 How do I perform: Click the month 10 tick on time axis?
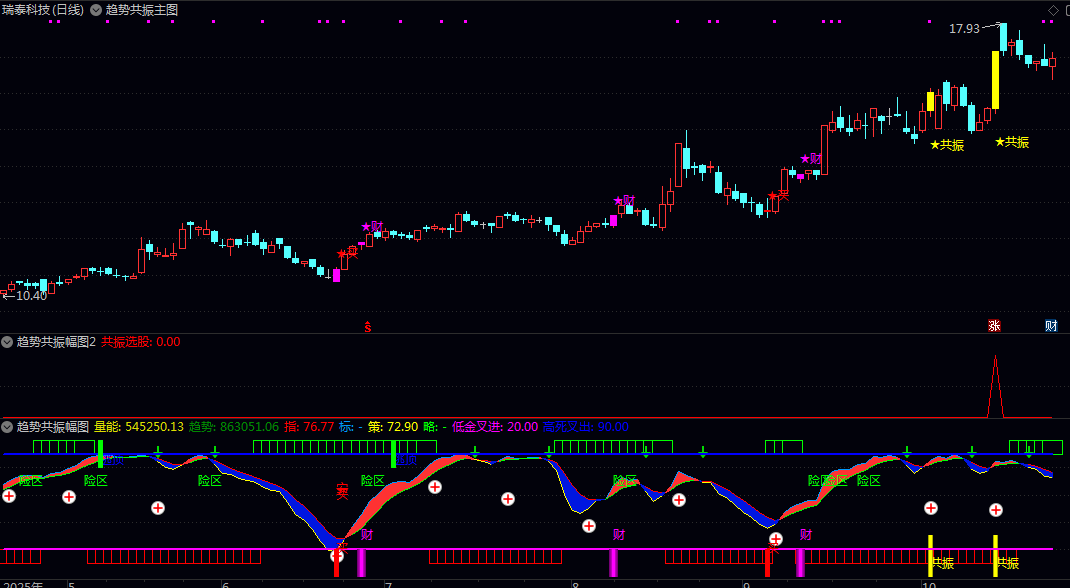click(x=928, y=585)
